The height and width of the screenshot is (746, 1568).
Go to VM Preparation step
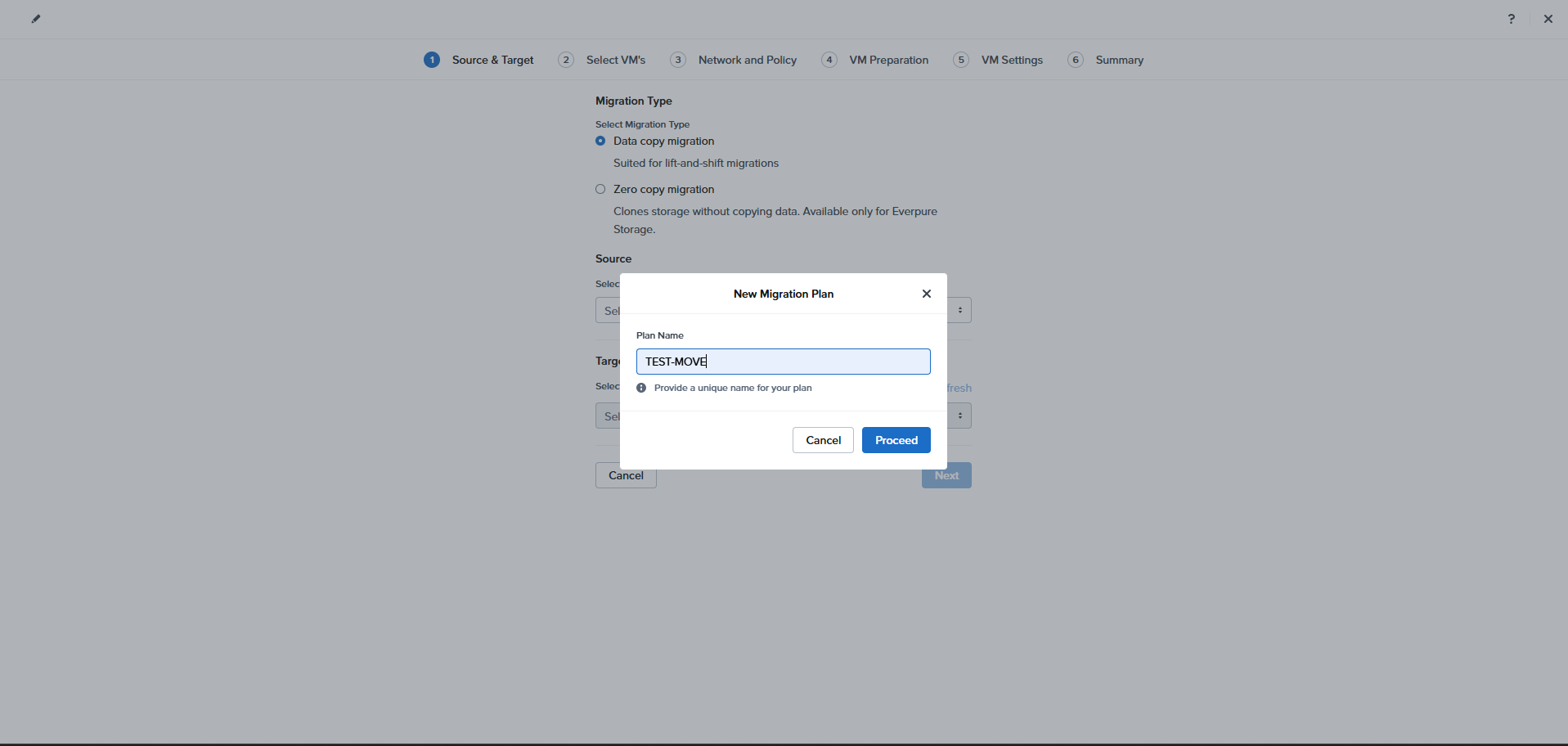[889, 60]
